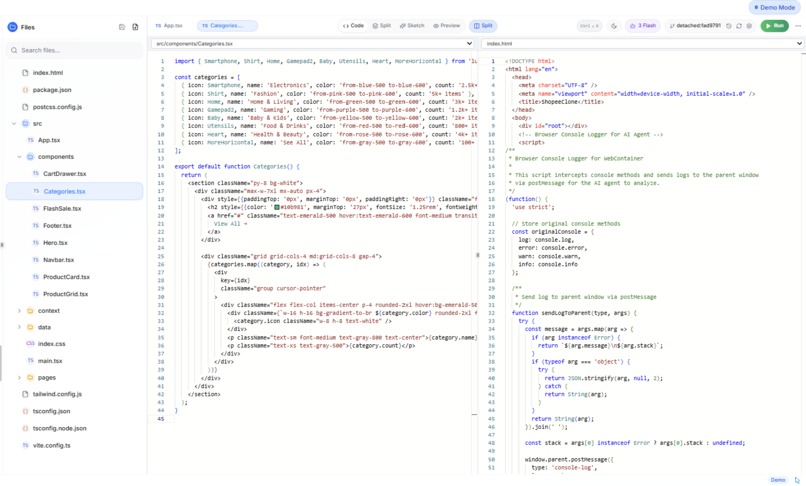Click the pages folder icon

[30, 377]
